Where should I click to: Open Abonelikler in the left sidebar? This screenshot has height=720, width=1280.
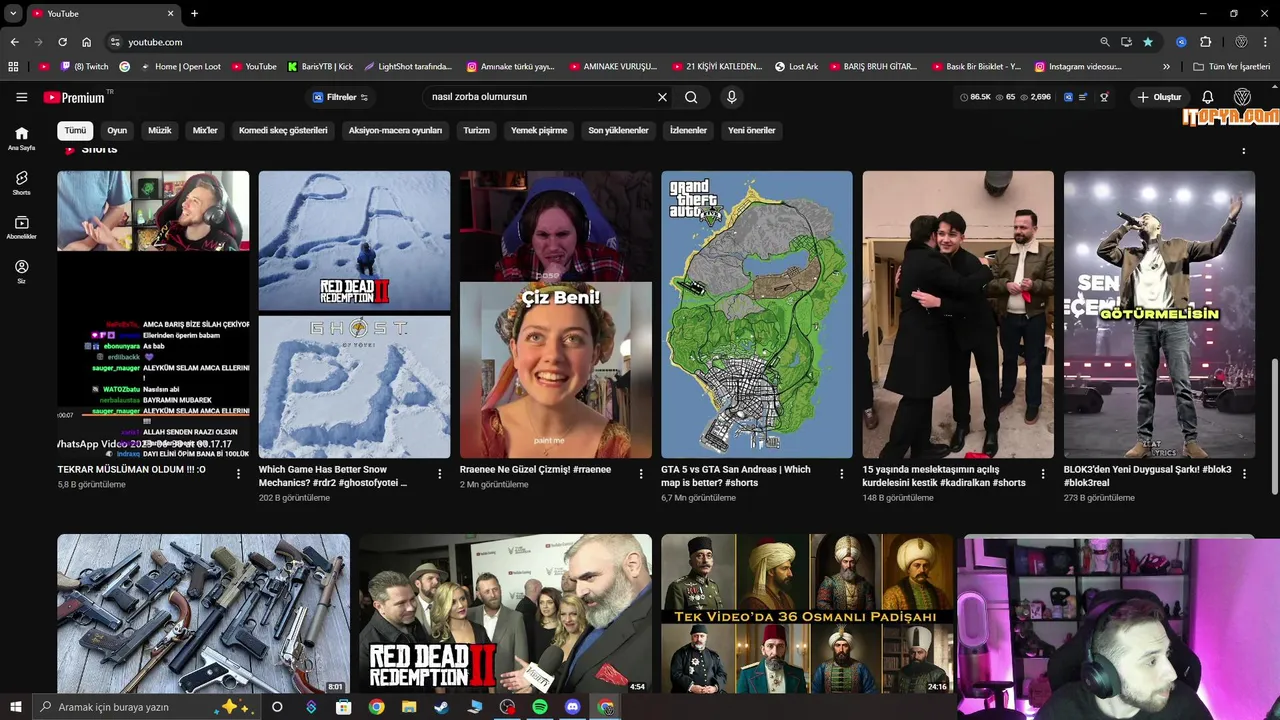21,228
